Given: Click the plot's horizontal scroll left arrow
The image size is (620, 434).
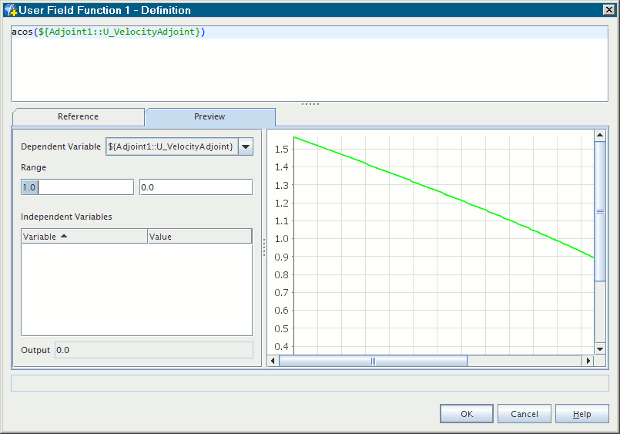Looking at the screenshot, I should point(272,360).
